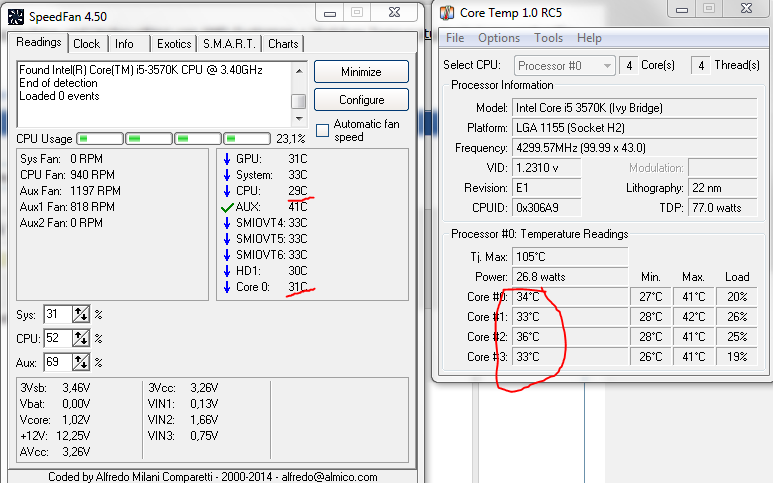Open the File menu in Core Temp
This screenshot has width=773, height=483.
point(455,38)
